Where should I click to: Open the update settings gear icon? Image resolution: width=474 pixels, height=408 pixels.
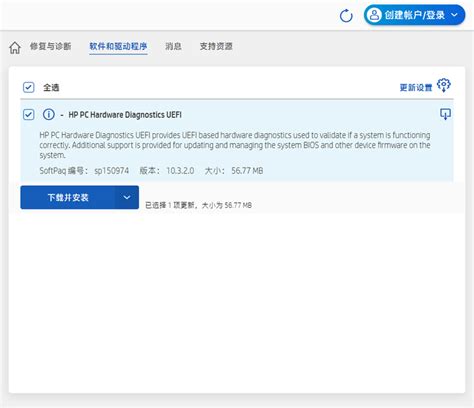click(x=444, y=85)
